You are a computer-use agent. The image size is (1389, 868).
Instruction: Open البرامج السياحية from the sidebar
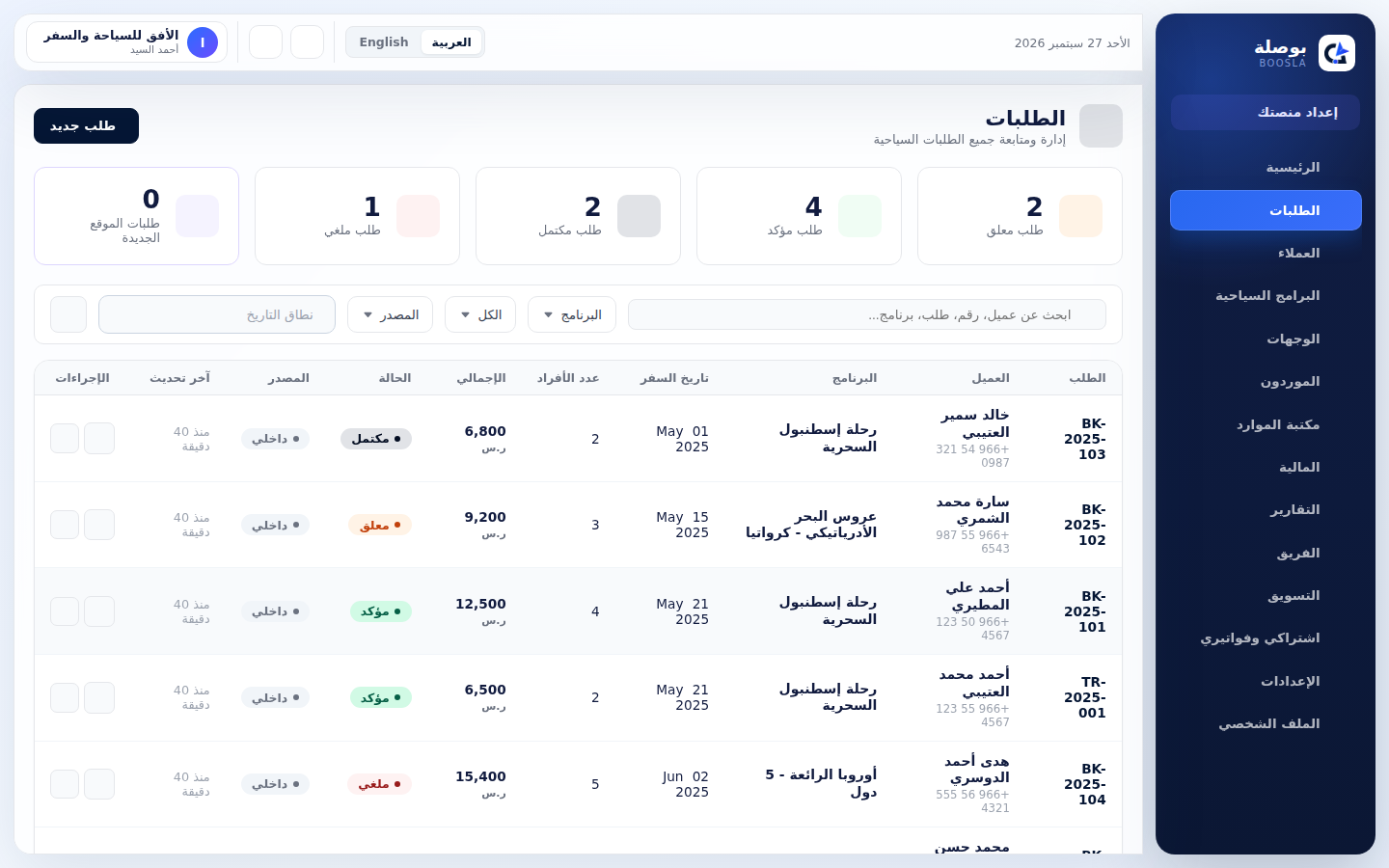pyautogui.click(x=1266, y=296)
